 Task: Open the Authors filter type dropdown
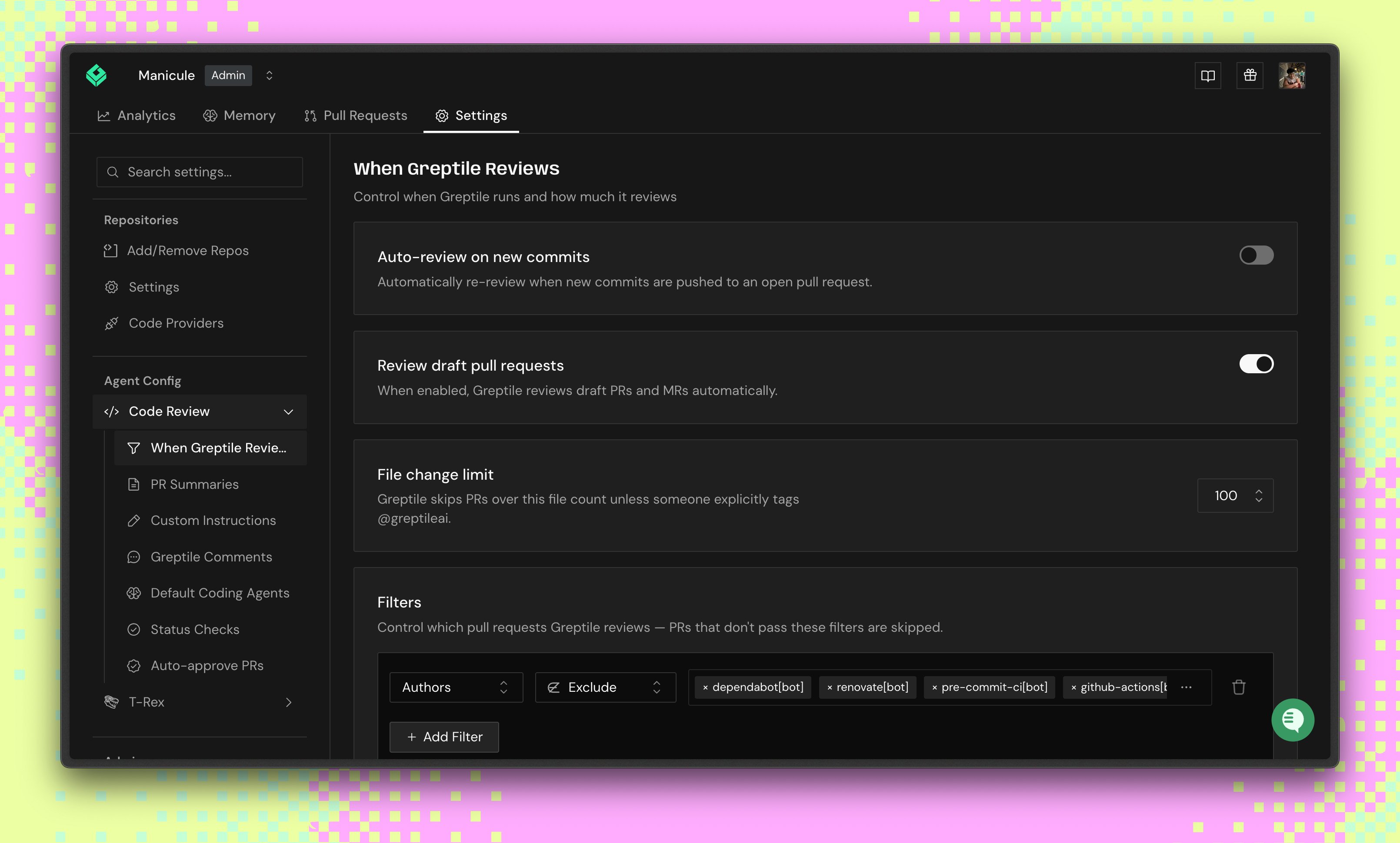point(456,687)
